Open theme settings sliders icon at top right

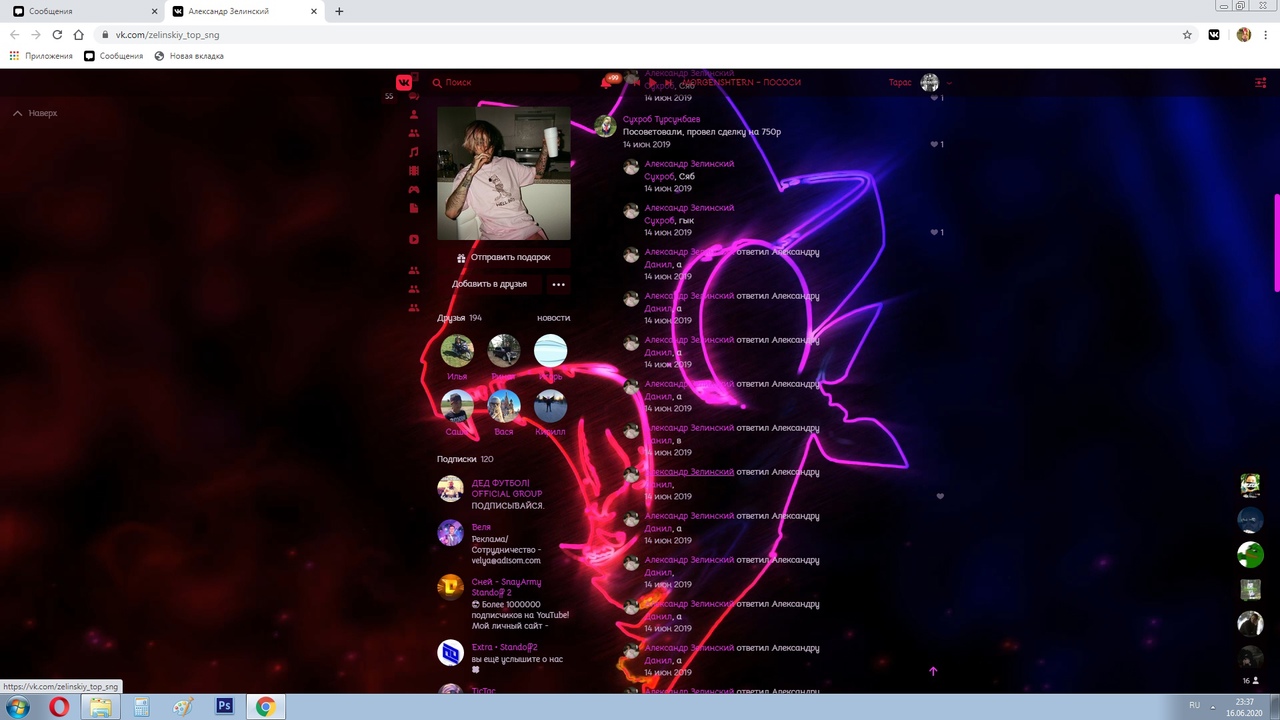coord(1260,83)
